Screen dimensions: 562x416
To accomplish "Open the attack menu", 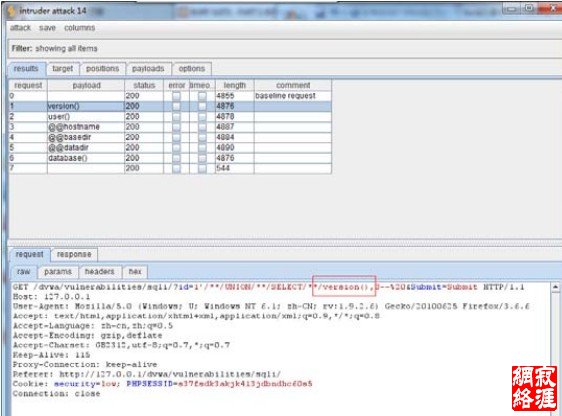I will pyautogui.click(x=20, y=28).
